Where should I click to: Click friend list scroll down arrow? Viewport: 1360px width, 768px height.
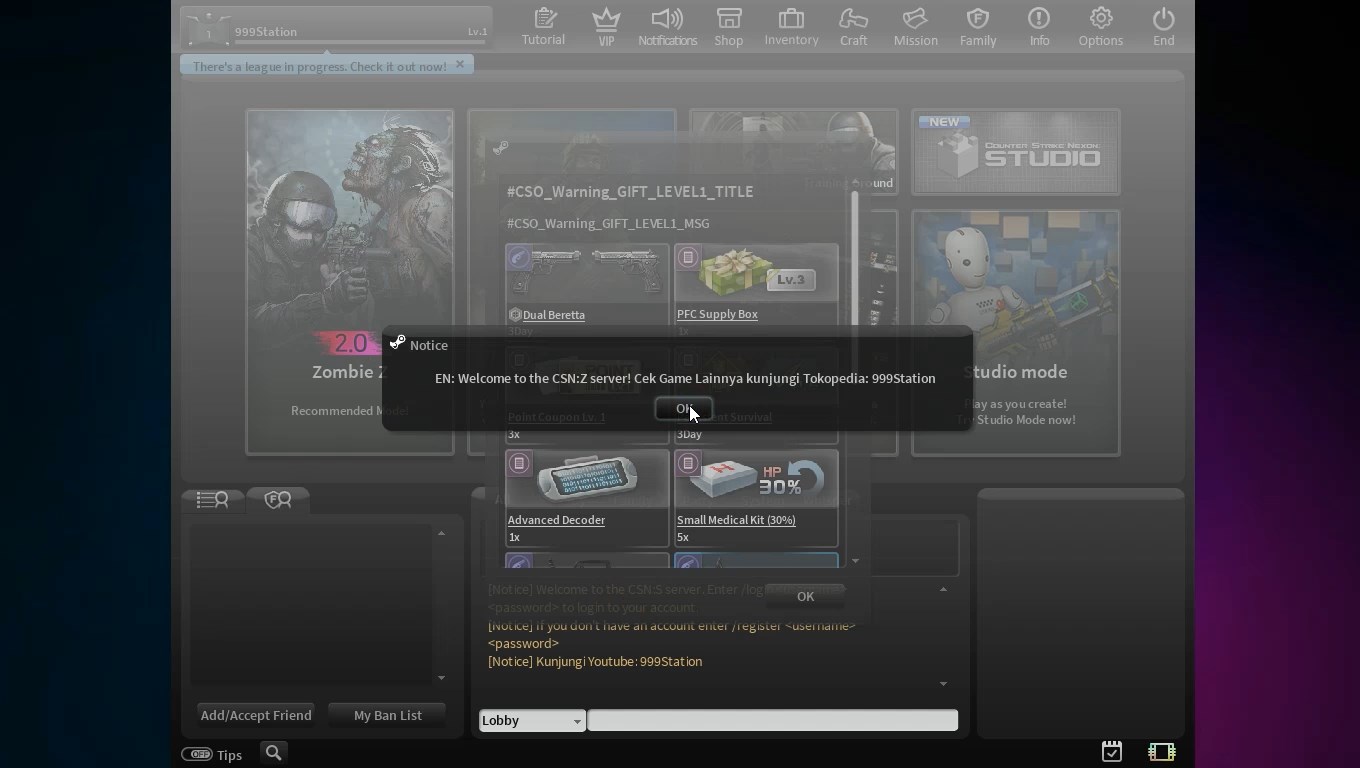(441, 678)
